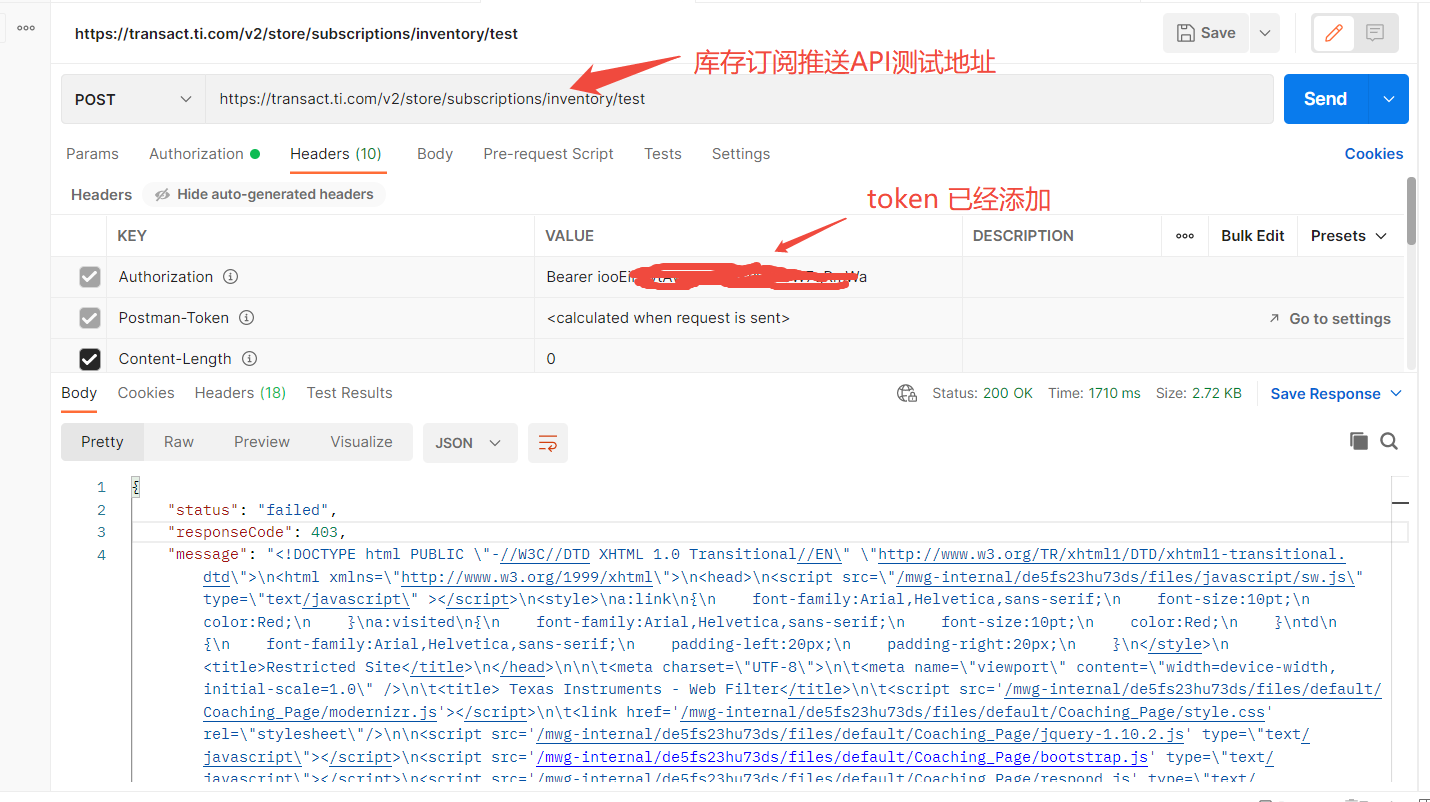
Task: Open the www.w3.org/1999/xhtml link in response
Action: [527, 577]
